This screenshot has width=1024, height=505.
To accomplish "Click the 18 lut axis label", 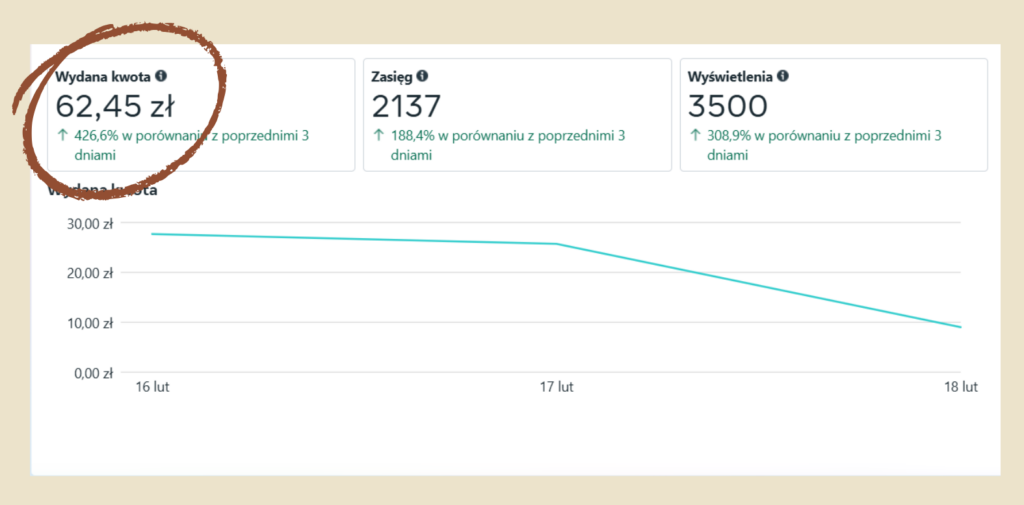I will click(962, 387).
